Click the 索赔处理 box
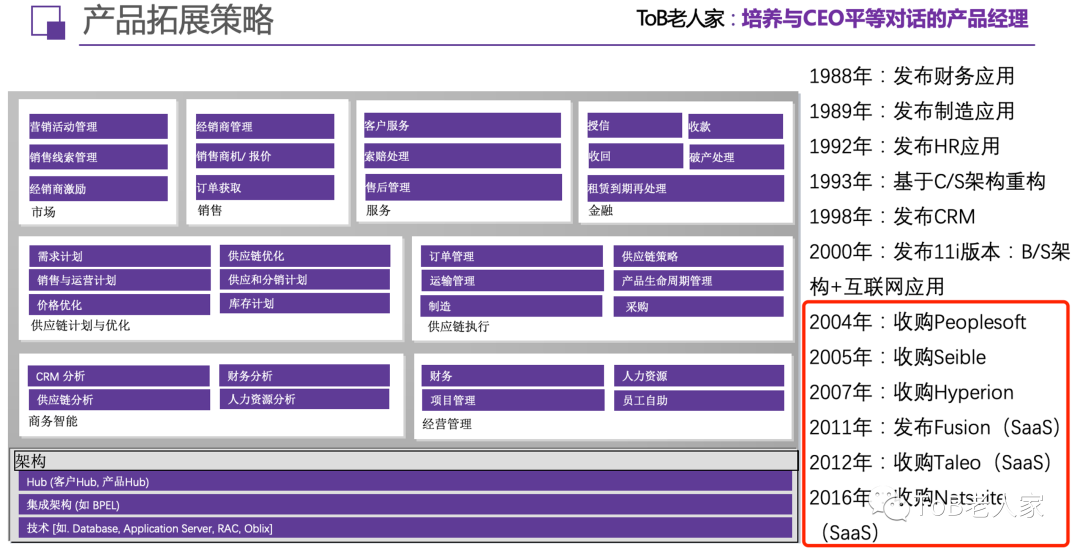Screen dimensions: 1080x553 tap(463, 156)
